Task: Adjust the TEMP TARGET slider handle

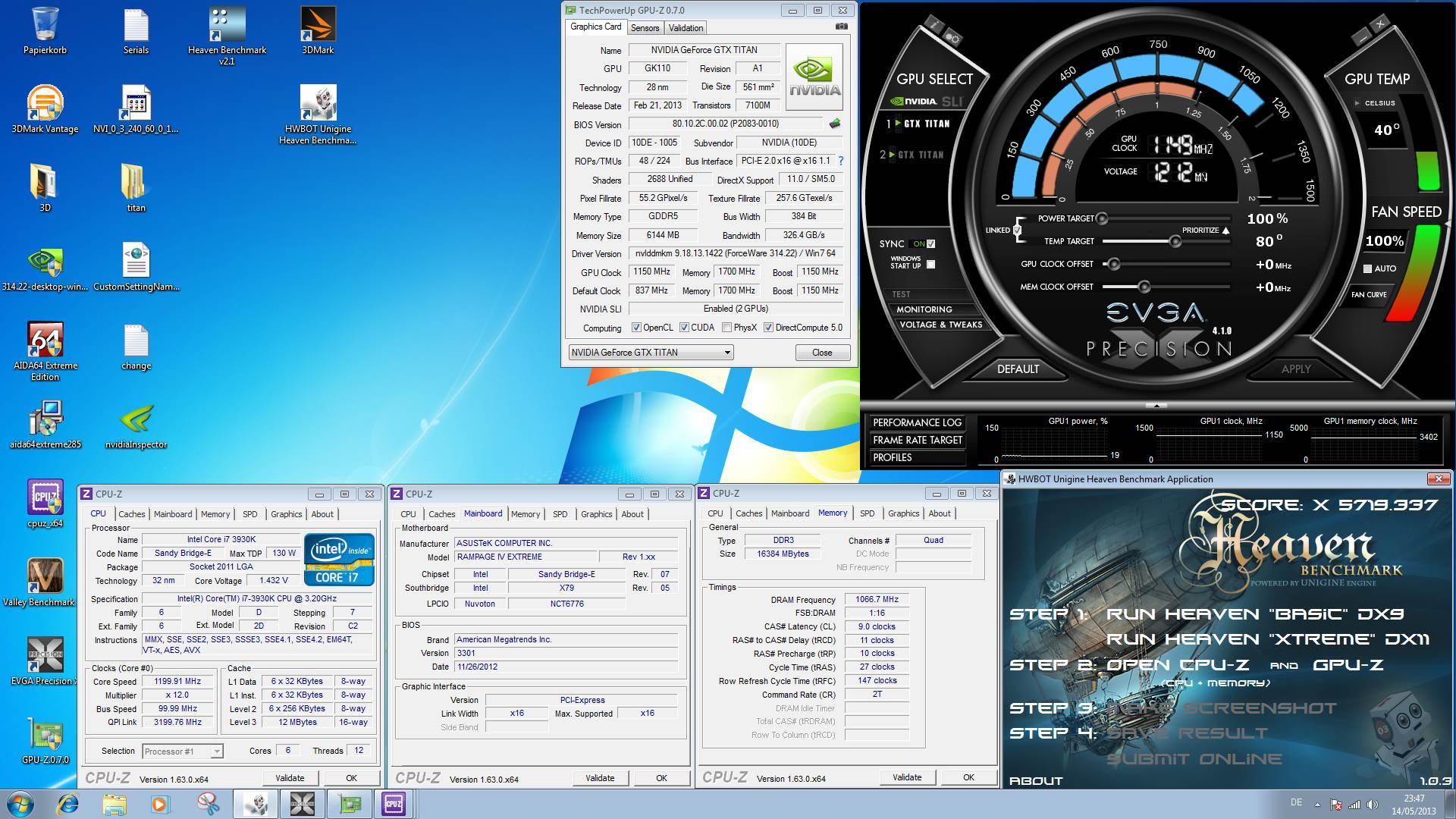Action: click(x=1175, y=241)
